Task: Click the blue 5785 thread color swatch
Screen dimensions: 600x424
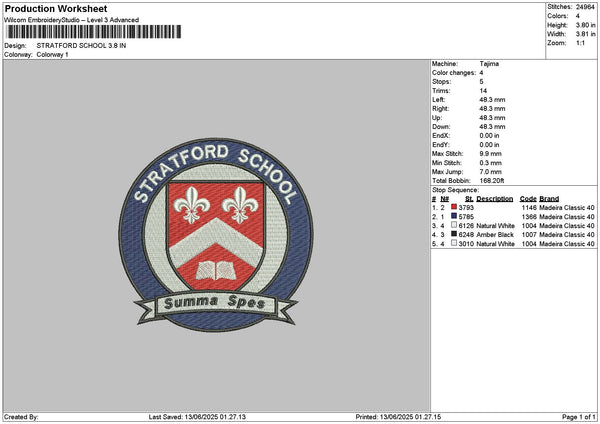Action: pos(454,216)
